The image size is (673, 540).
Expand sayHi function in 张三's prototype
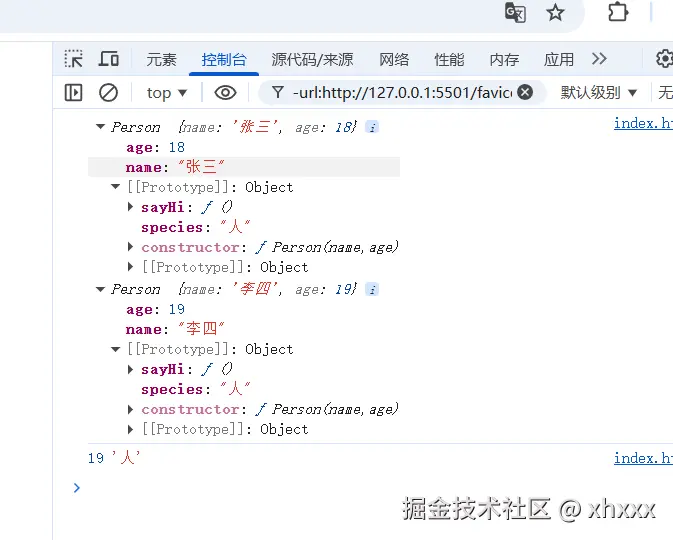[130, 207]
